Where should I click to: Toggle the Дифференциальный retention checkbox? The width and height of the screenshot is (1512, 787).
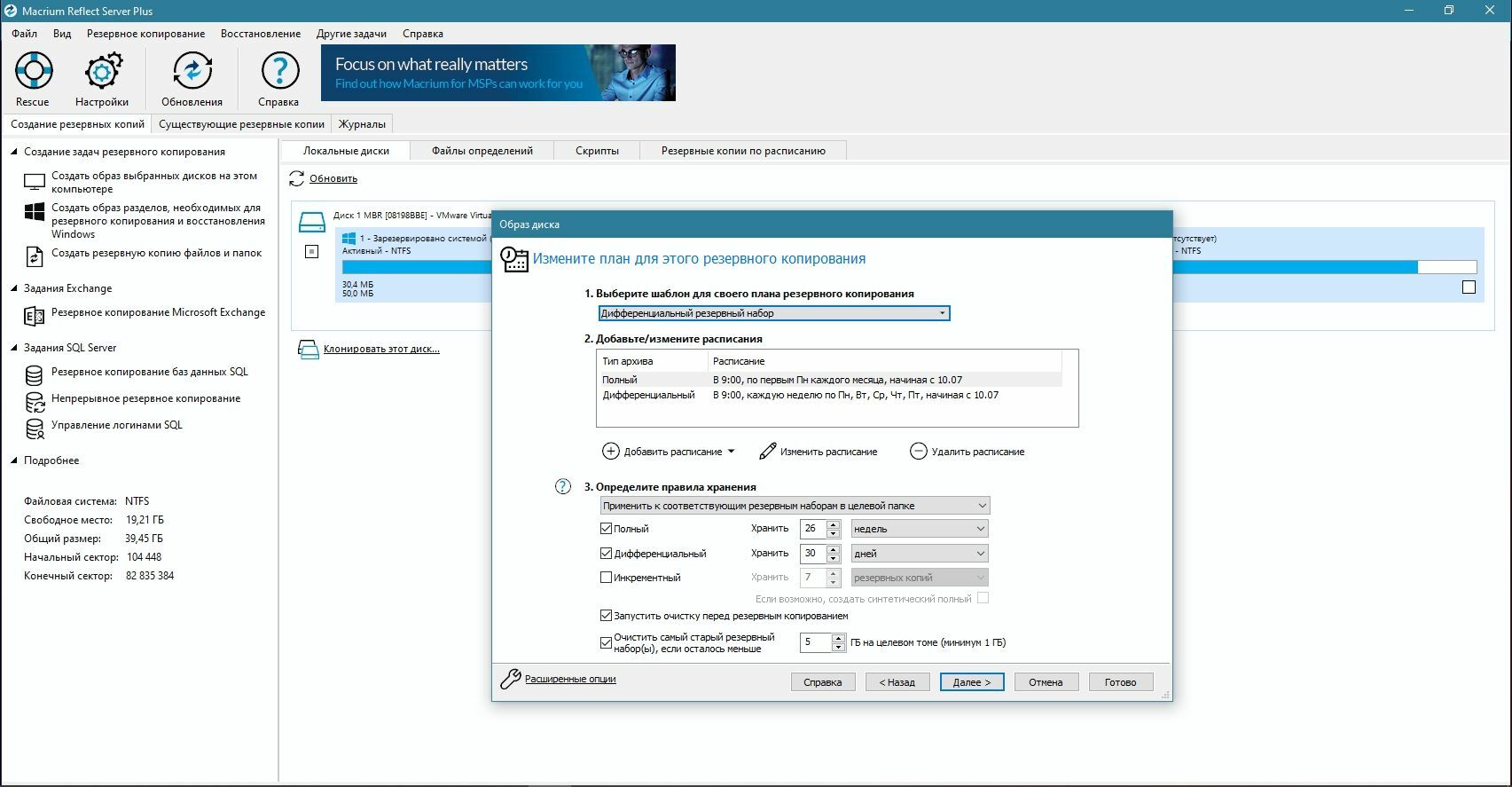point(607,554)
